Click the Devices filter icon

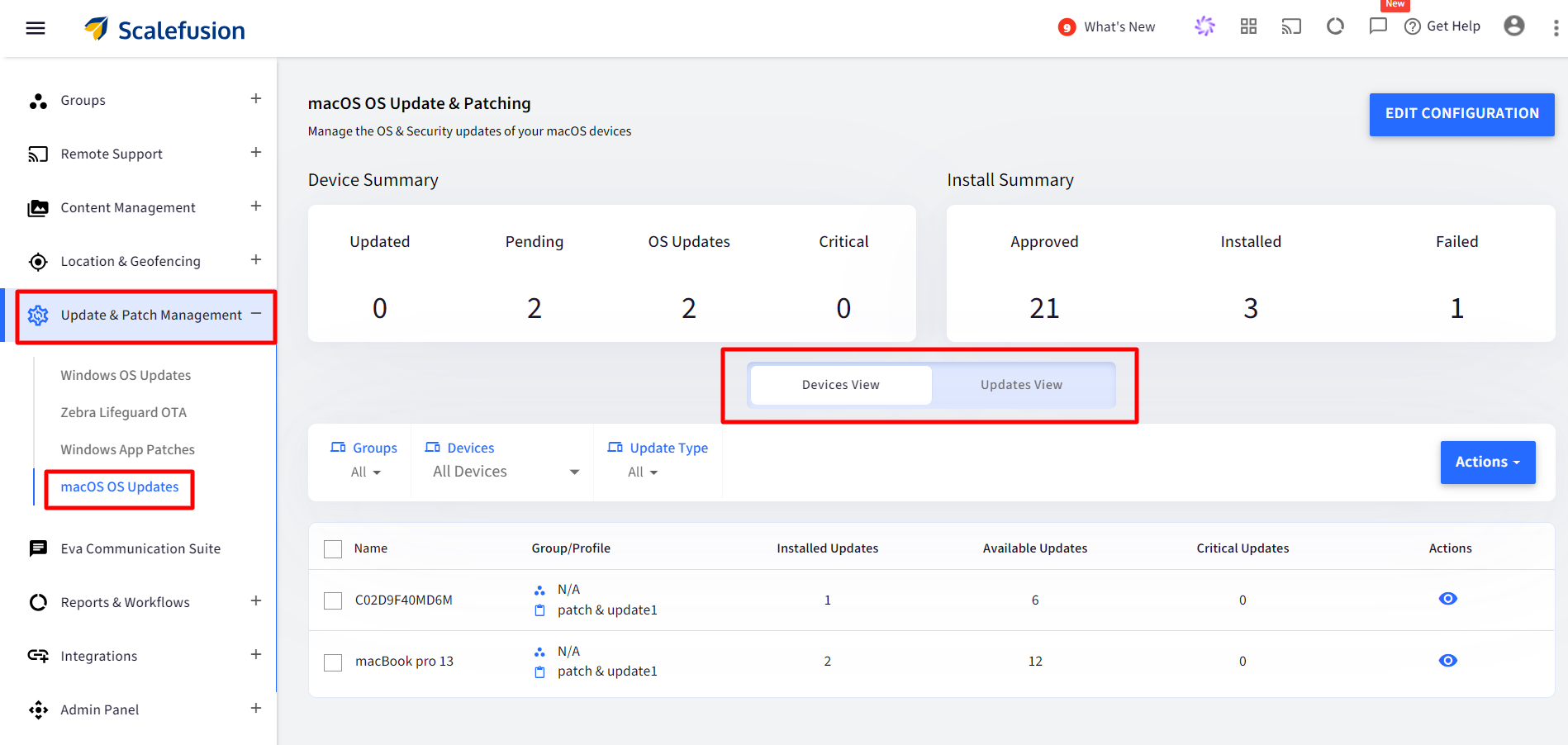(432, 447)
